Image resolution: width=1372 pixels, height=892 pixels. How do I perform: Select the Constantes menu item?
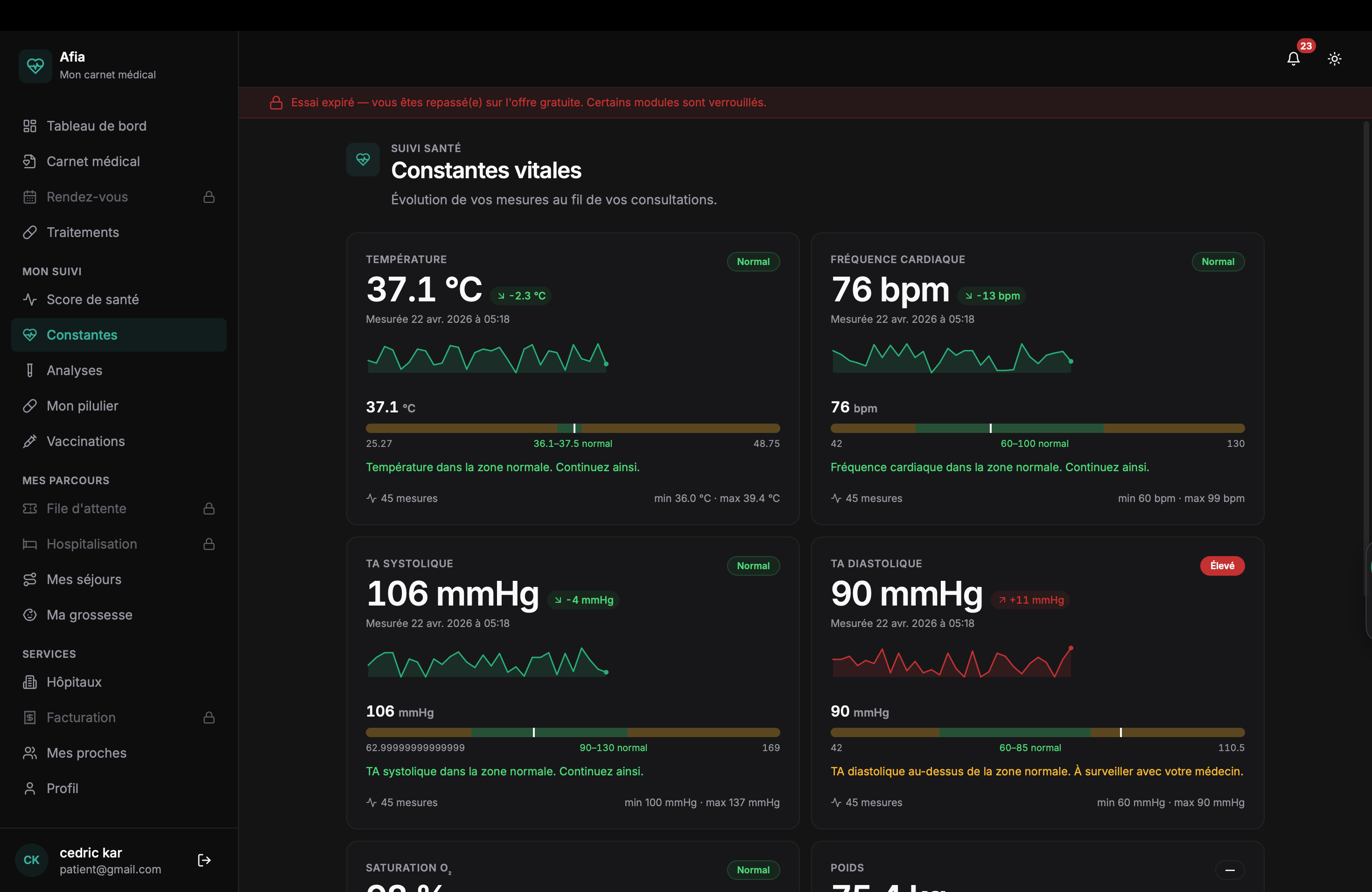tap(119, 335)
